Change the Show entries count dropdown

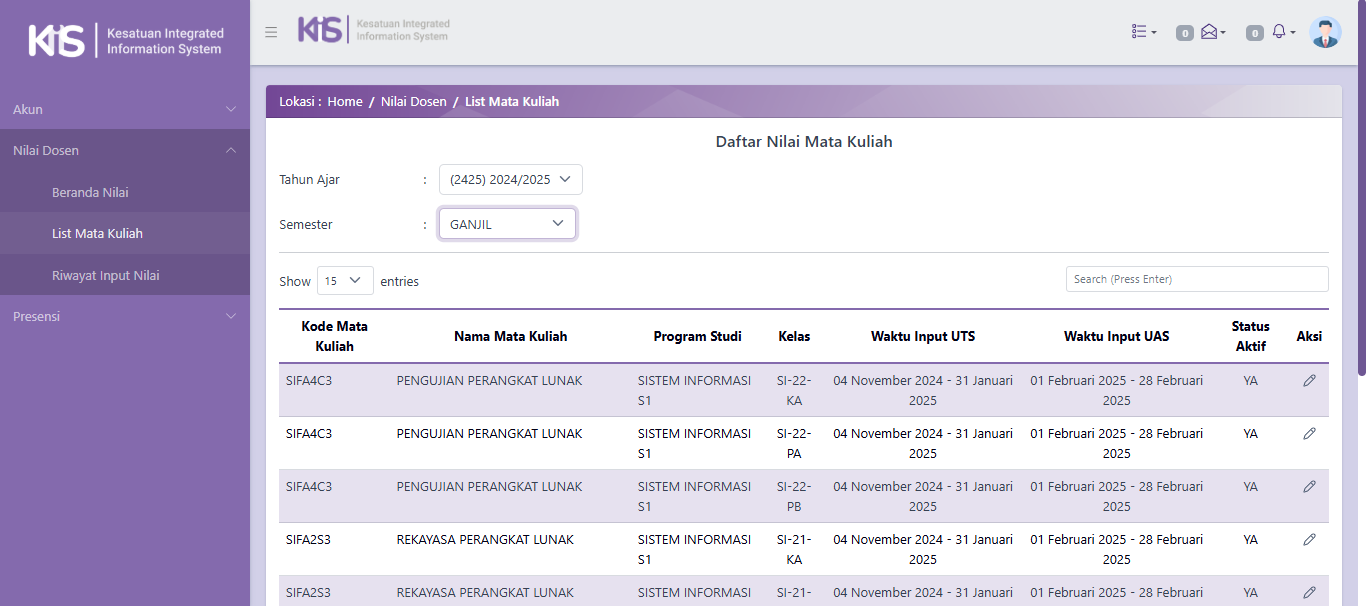345,281
